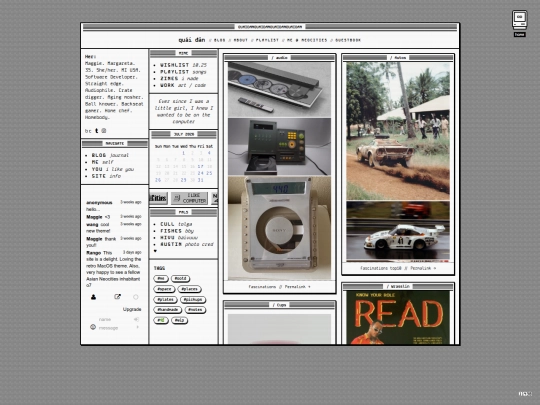Click the #space tag pill

point(164,289)
